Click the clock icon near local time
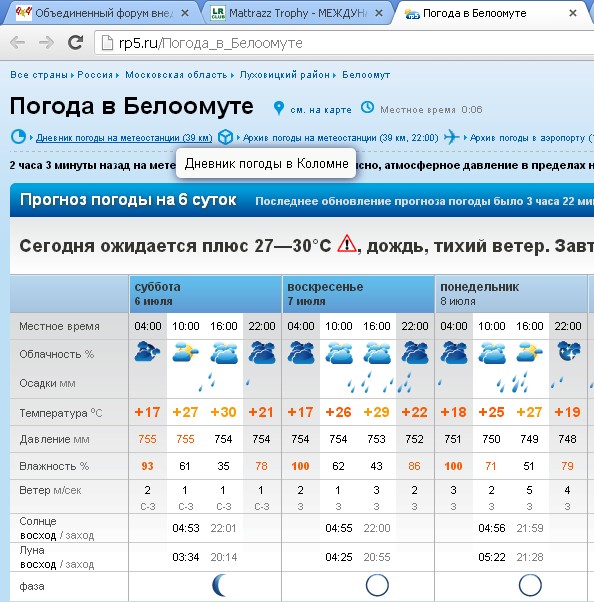This screenshot has width=594, height=602. pyautogui.click(x=367, y=108)
